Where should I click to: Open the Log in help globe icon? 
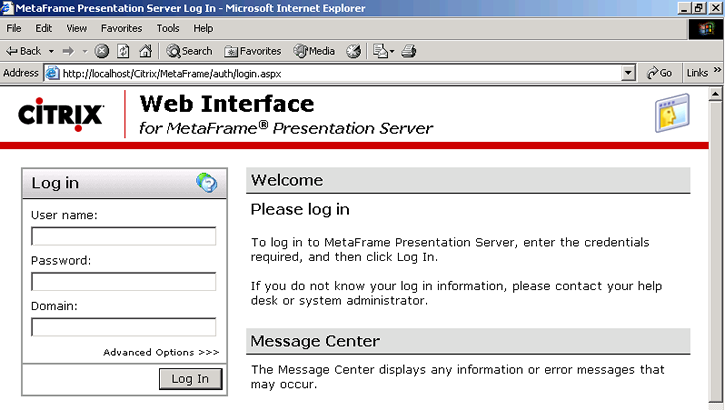pyautogui.click(x=206, y=183)
